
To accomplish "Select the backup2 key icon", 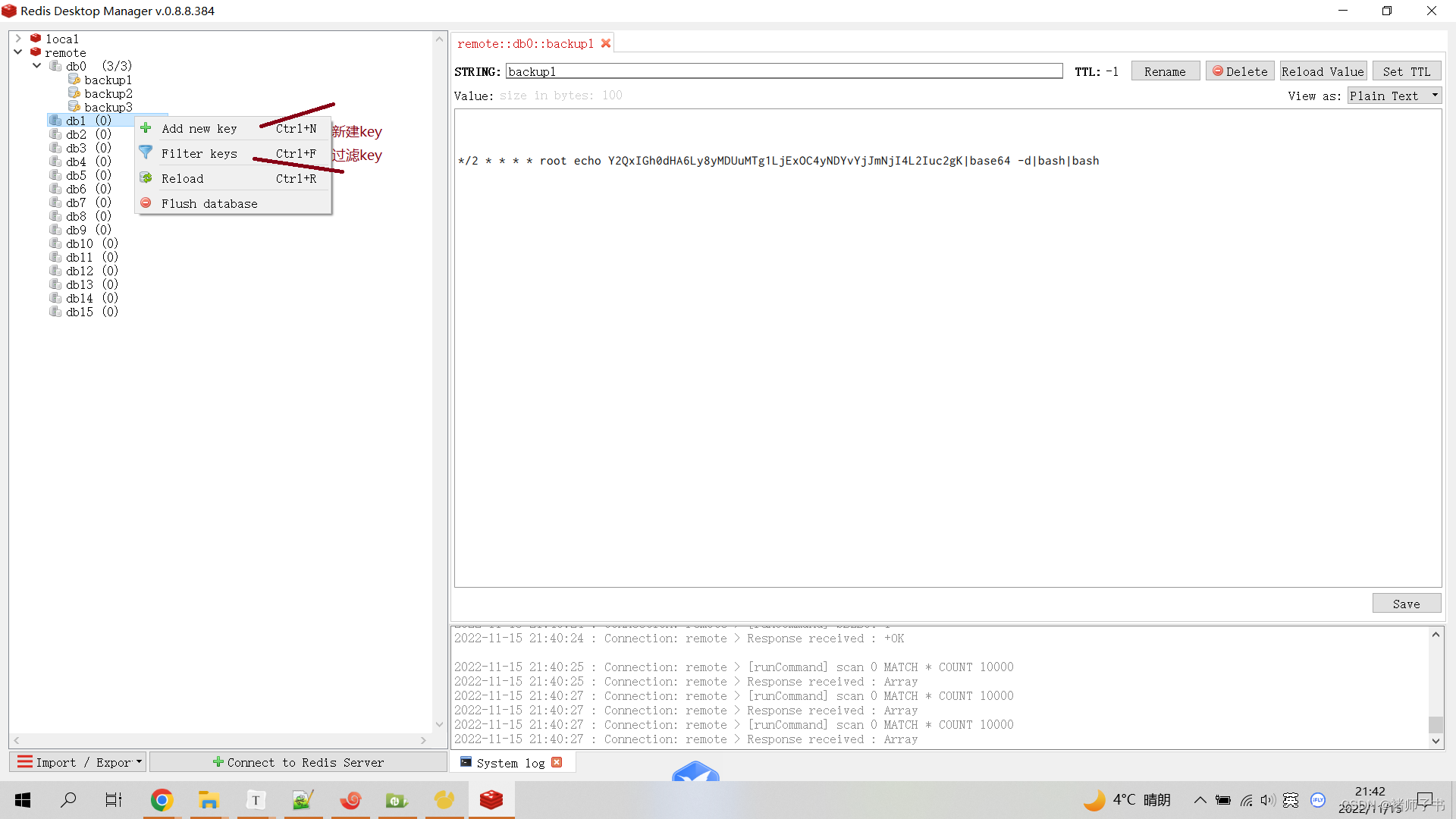I will [74, 93].
